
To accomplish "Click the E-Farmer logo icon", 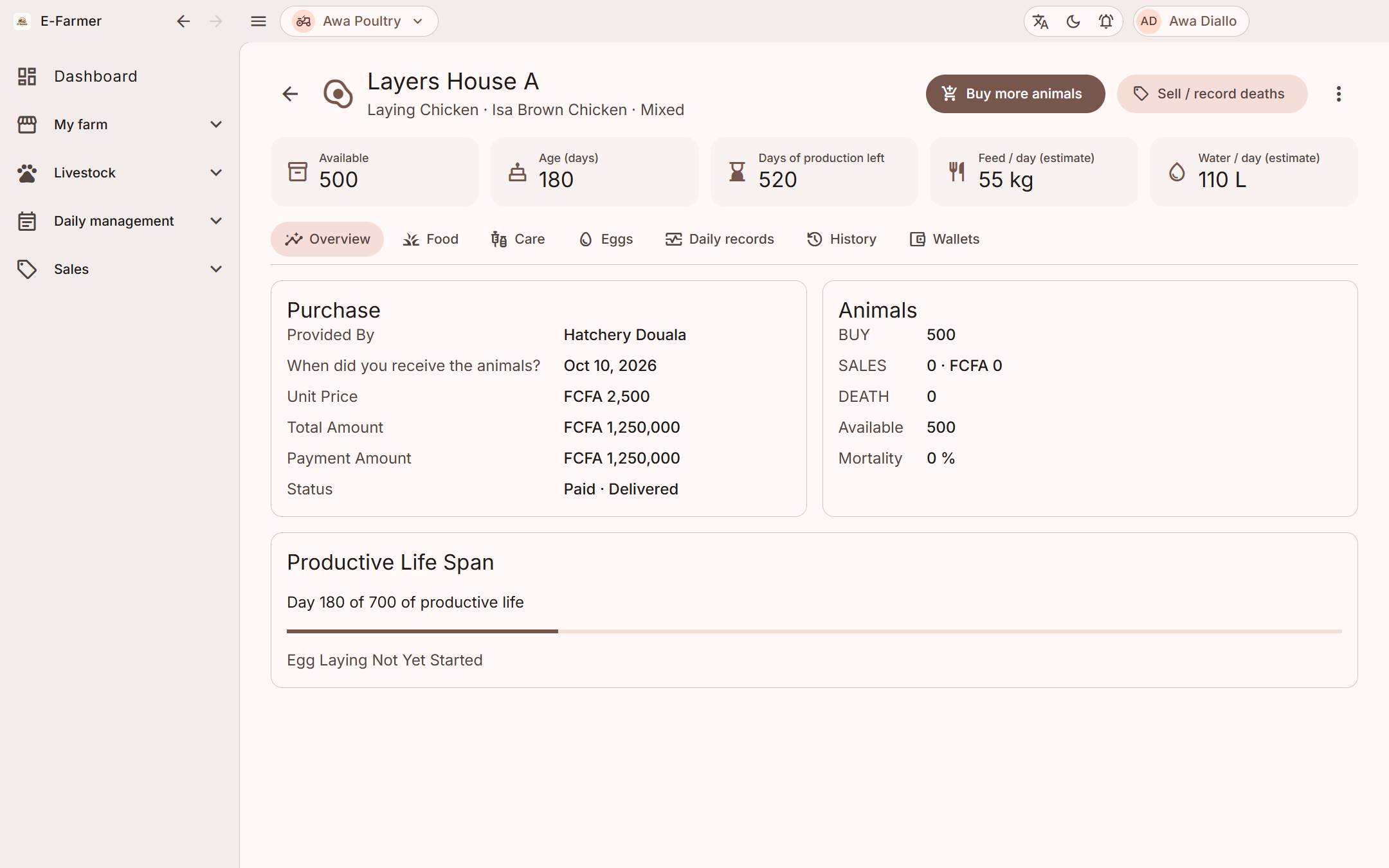I will [23, 21].
